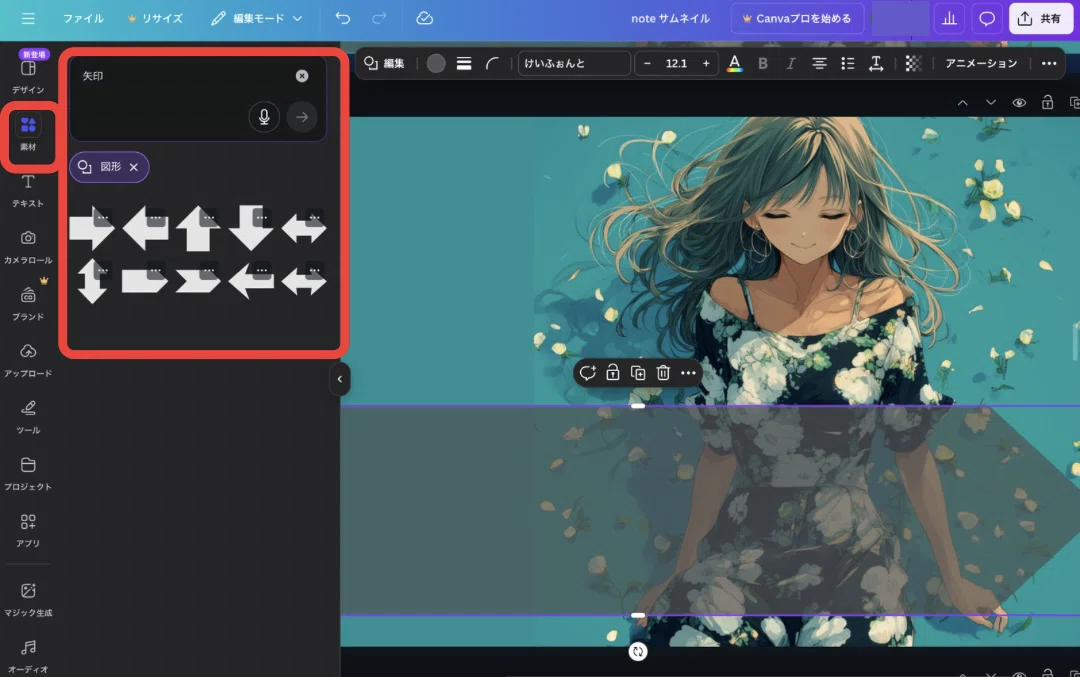Move page down with chevron
This screenshot has height=677, width=1080.
(990, 103)
